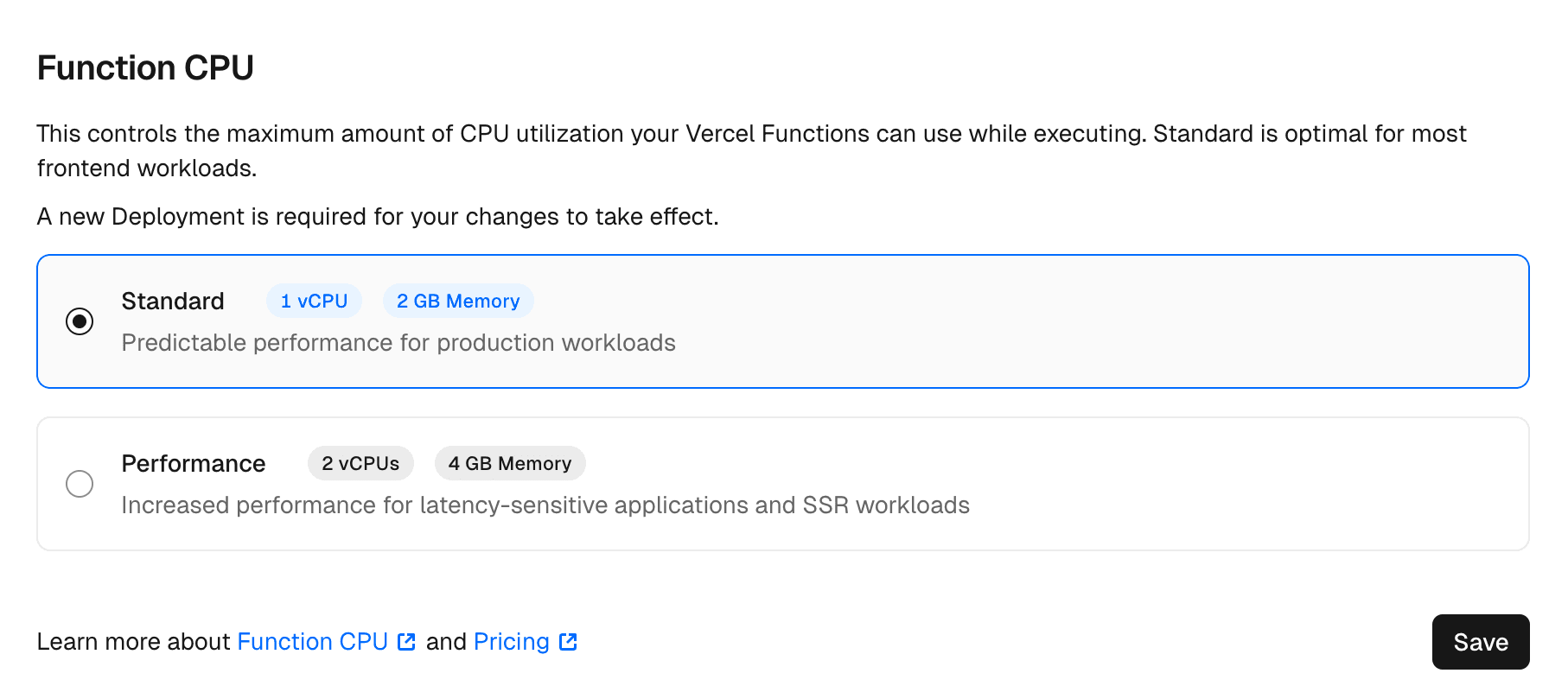Image resolution: width=1568 pixels, height=686 pixels.
Task: Click the "4 GB Memory" badge
Action: click(x=510, y=463)
